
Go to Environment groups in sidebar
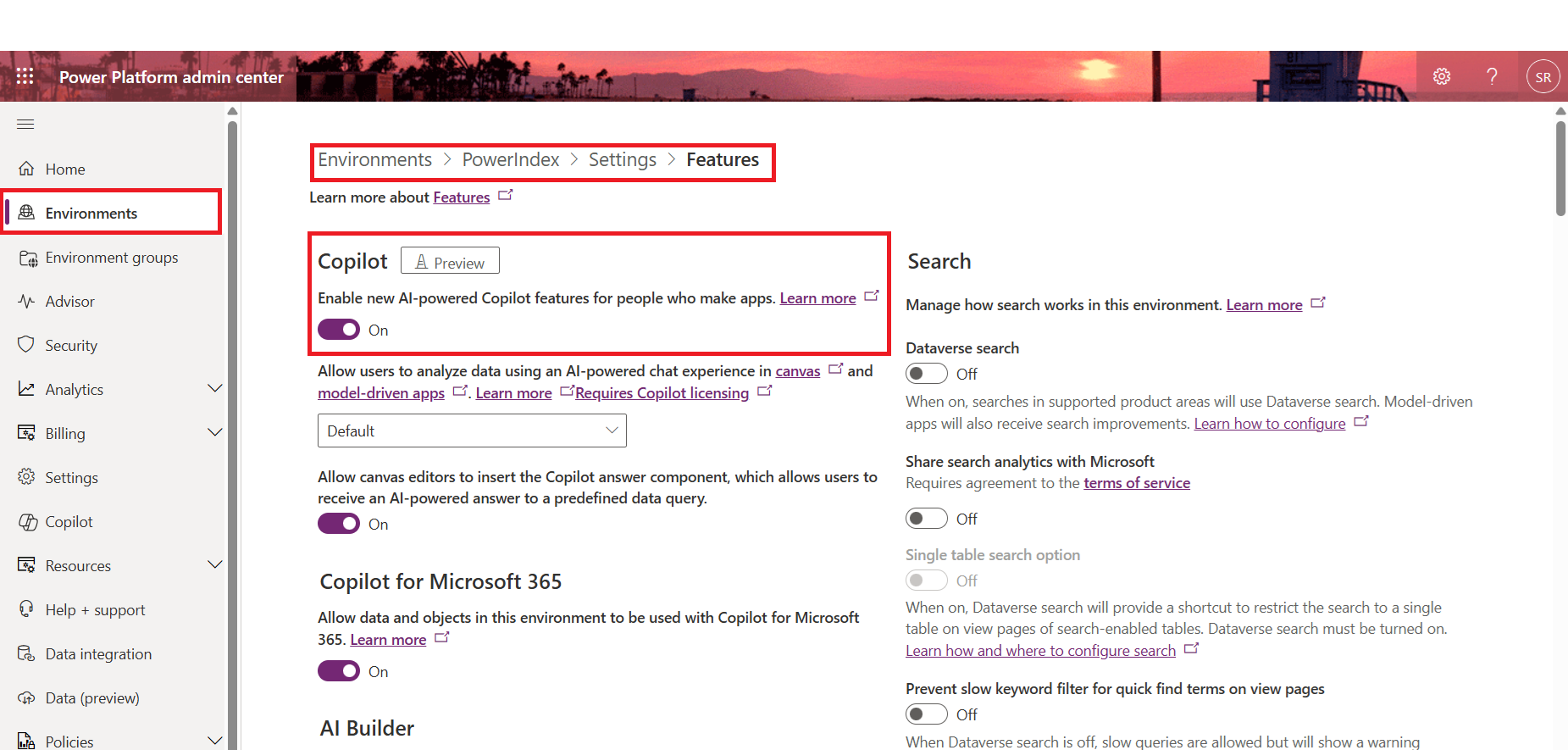point(111,258)
